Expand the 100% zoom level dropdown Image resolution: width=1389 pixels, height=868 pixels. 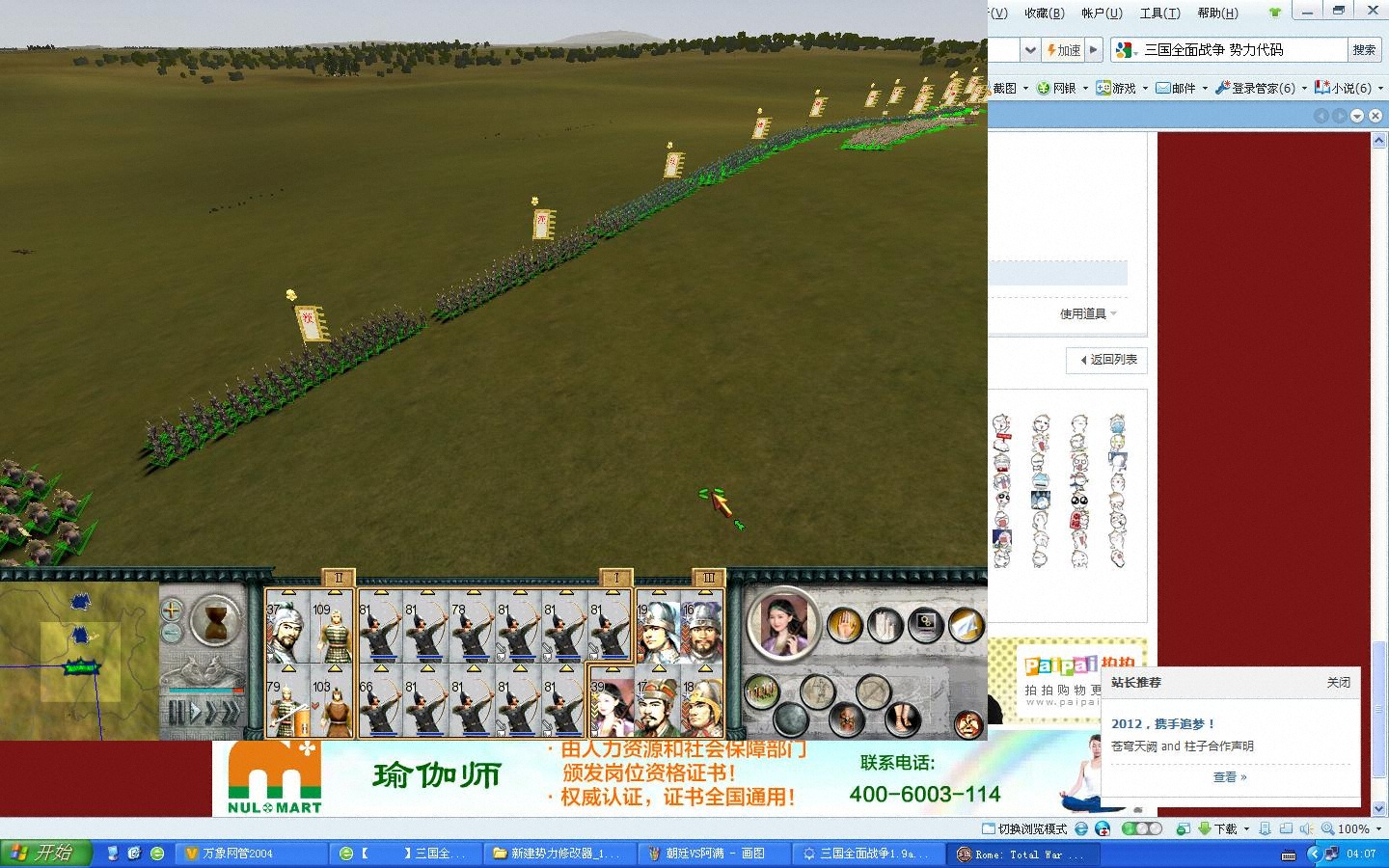click(1377, 828)
